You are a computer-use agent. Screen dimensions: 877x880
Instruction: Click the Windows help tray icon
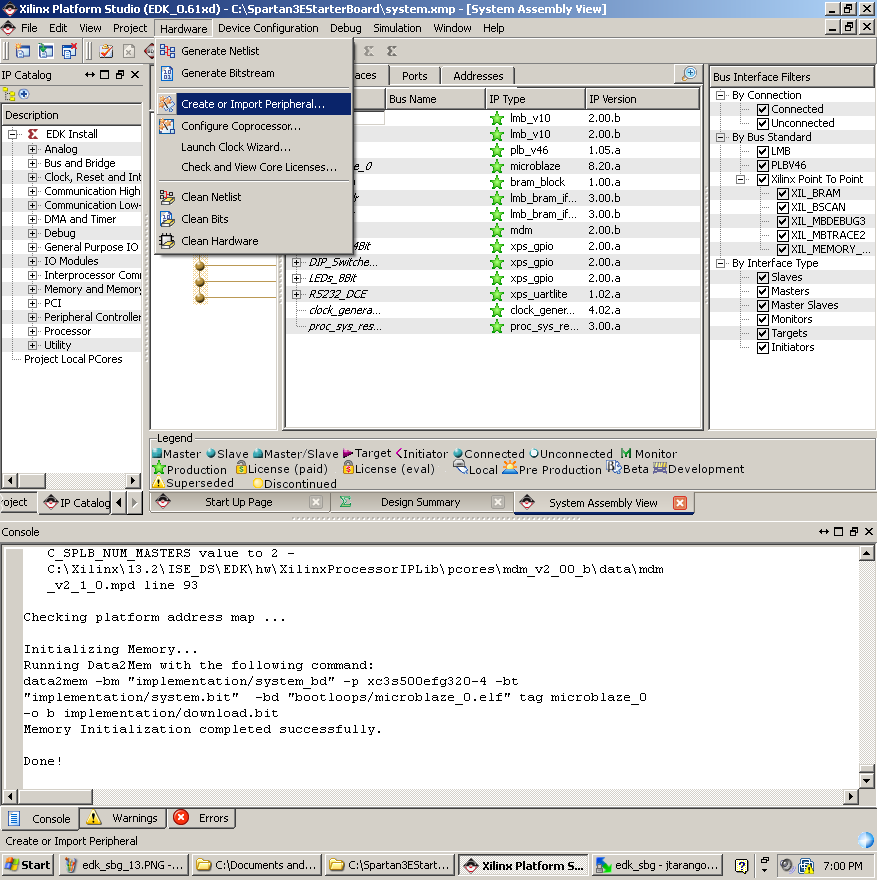(x=741, y=866)
